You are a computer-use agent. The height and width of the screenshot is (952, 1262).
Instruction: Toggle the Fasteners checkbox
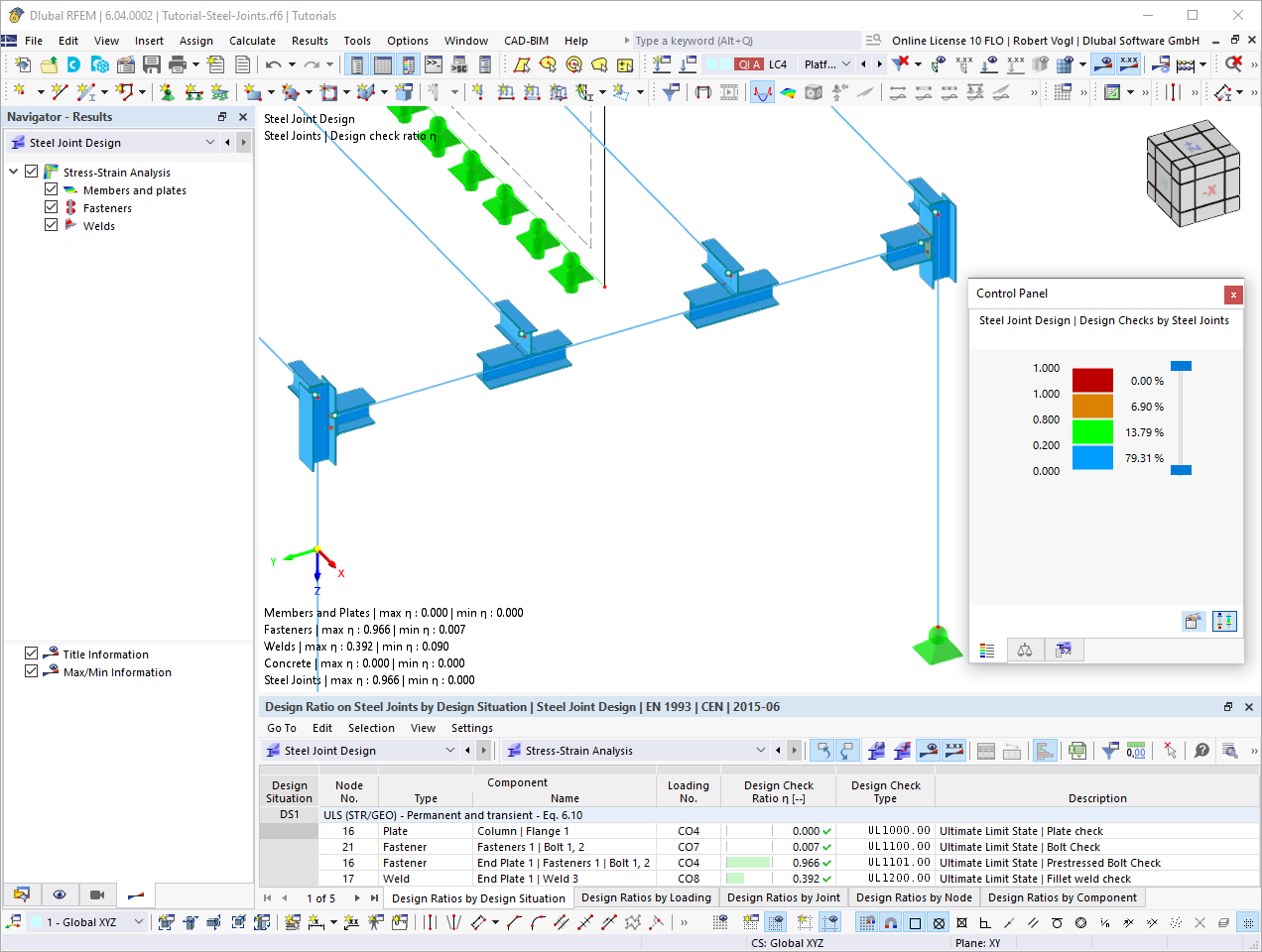tap(52, 207)
